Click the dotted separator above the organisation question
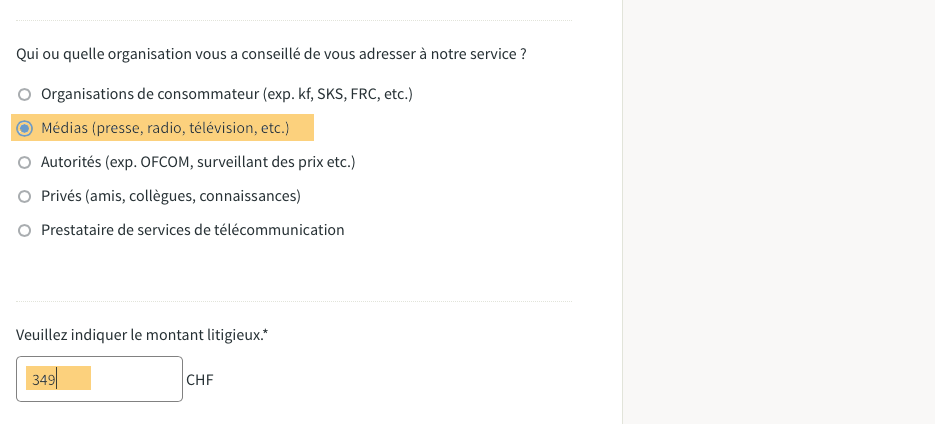 pyautogui.click(x=294, y=20)
